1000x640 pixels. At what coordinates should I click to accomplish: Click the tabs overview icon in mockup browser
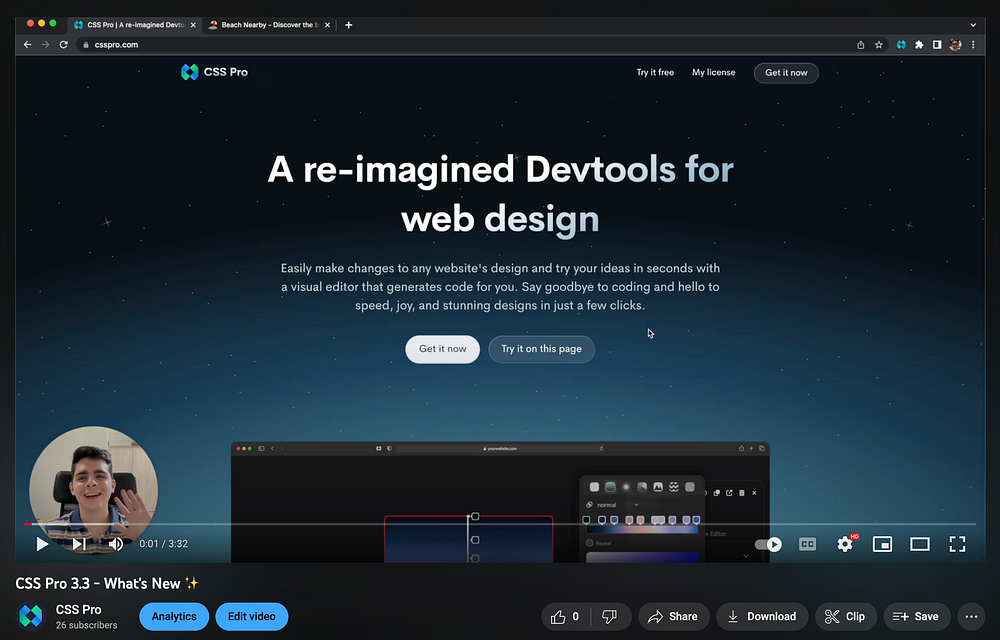761,449
